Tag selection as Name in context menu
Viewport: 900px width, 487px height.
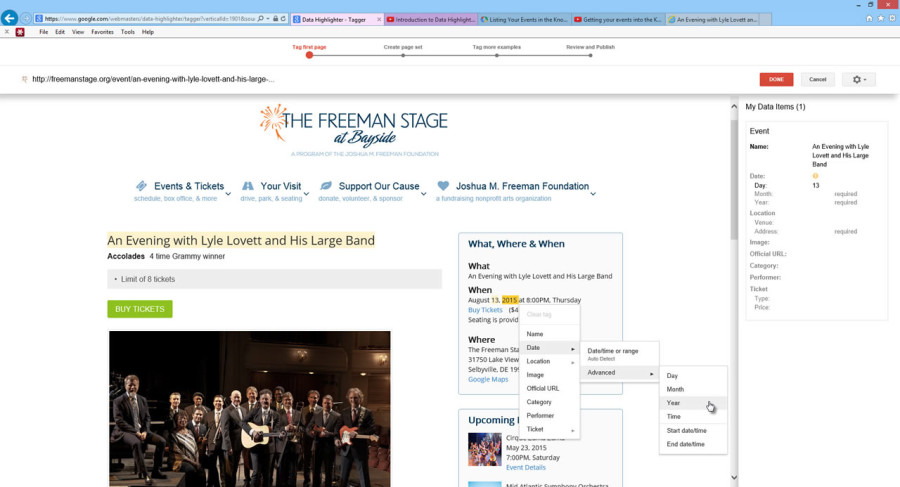coord(550,334)
